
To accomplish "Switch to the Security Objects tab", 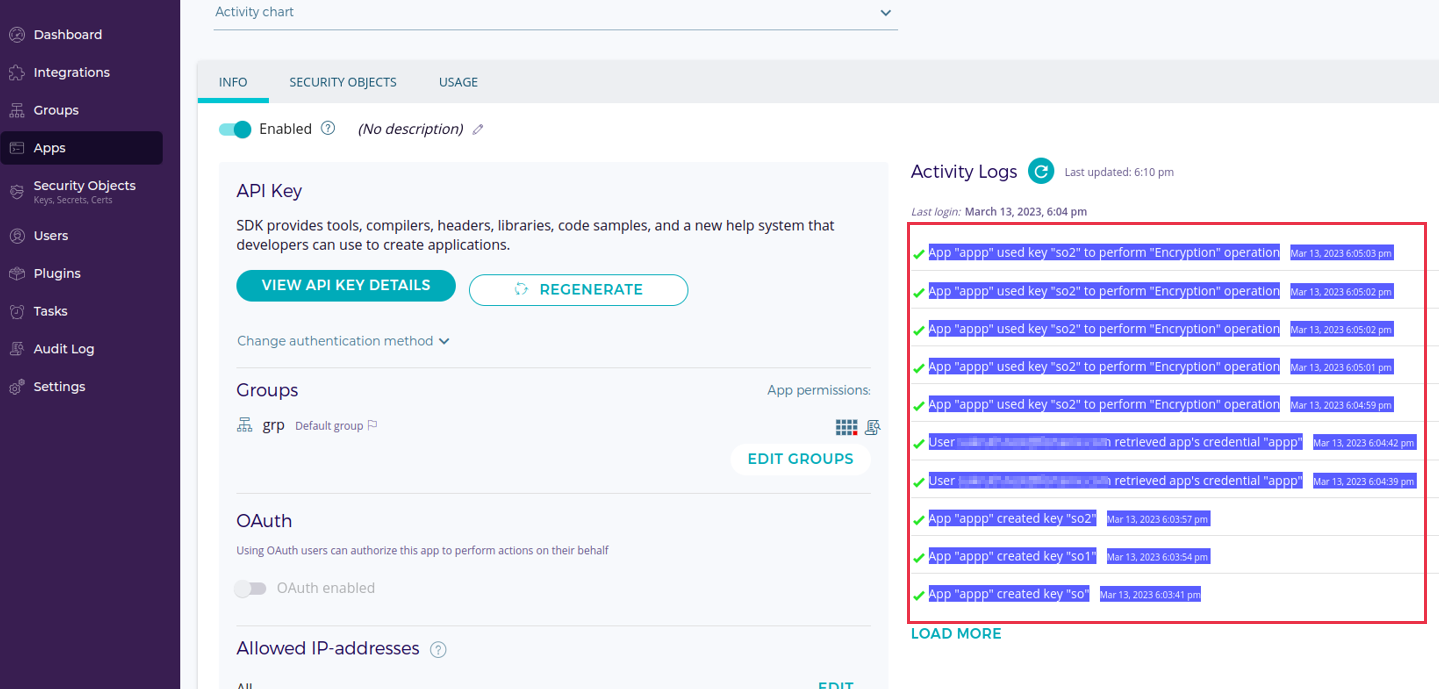I will pyautogui.click(x=343, y=82).
